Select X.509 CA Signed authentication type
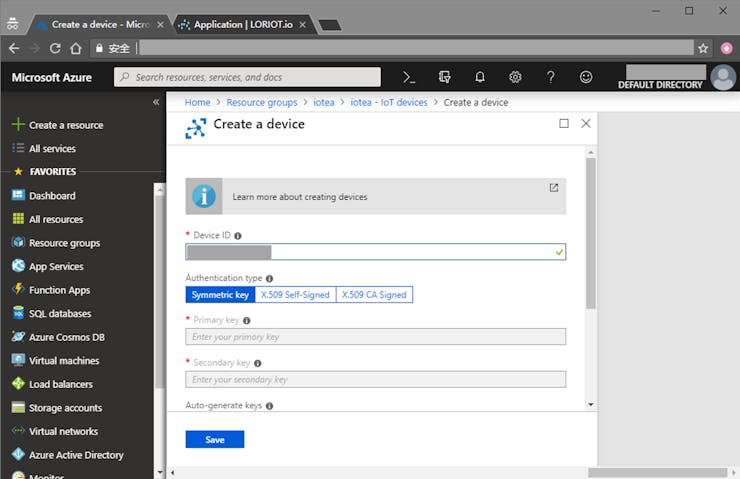The image size is (740, 479). pyautogui.click(x=374, y=294)
